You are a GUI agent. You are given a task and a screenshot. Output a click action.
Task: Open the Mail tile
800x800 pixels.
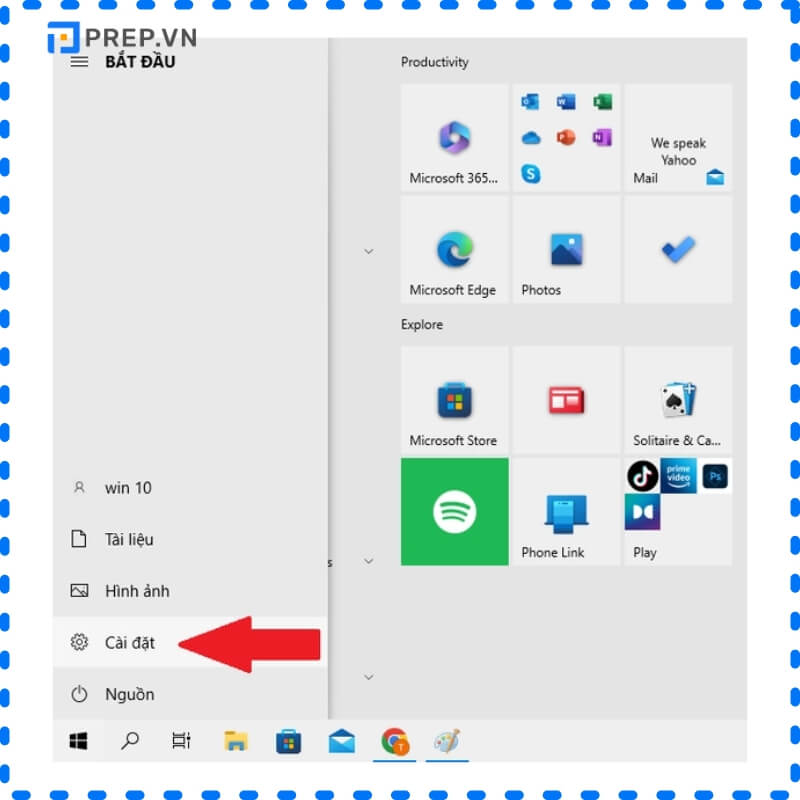pos(678,138)
